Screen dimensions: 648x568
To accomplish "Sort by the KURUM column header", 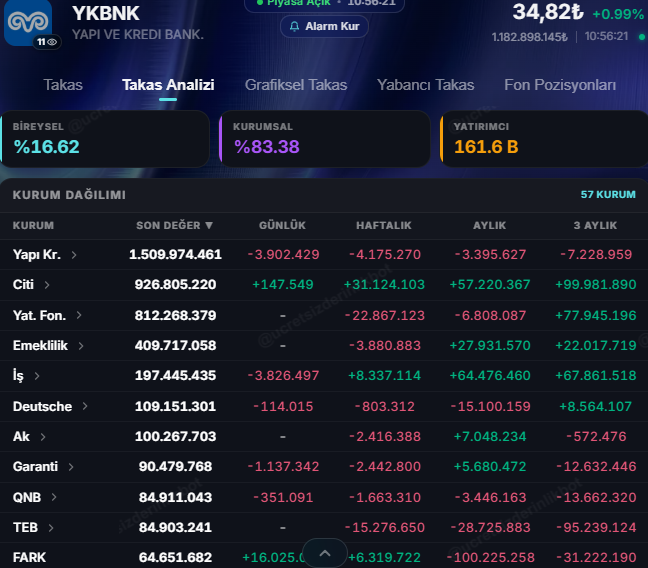I will (33, 225).
